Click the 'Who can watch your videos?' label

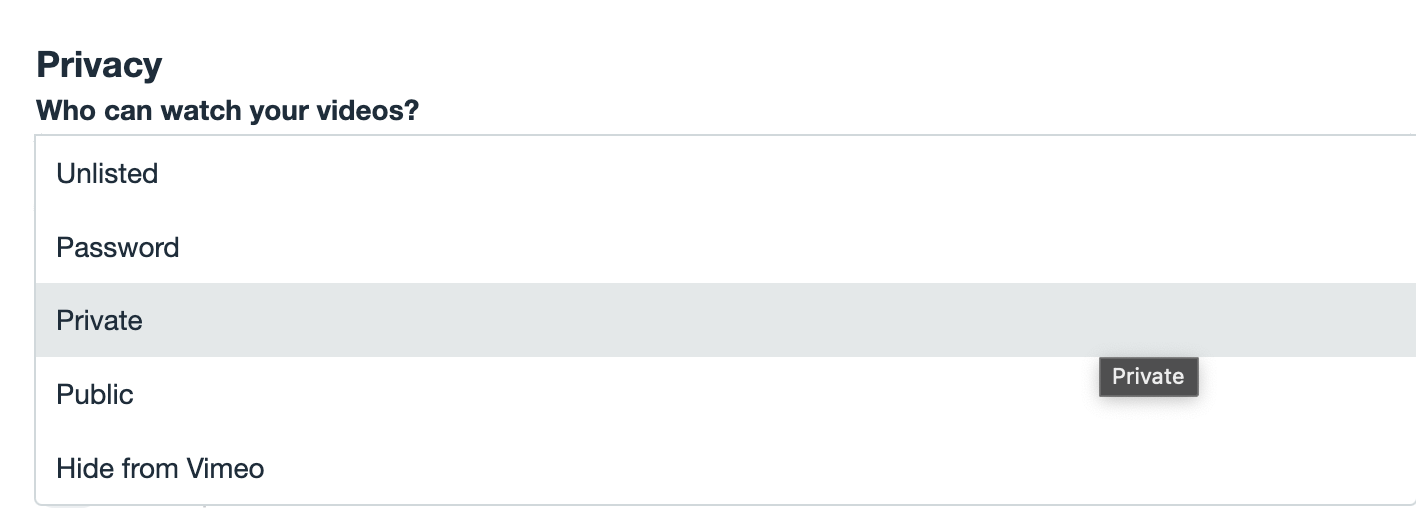tap(227, 110)
